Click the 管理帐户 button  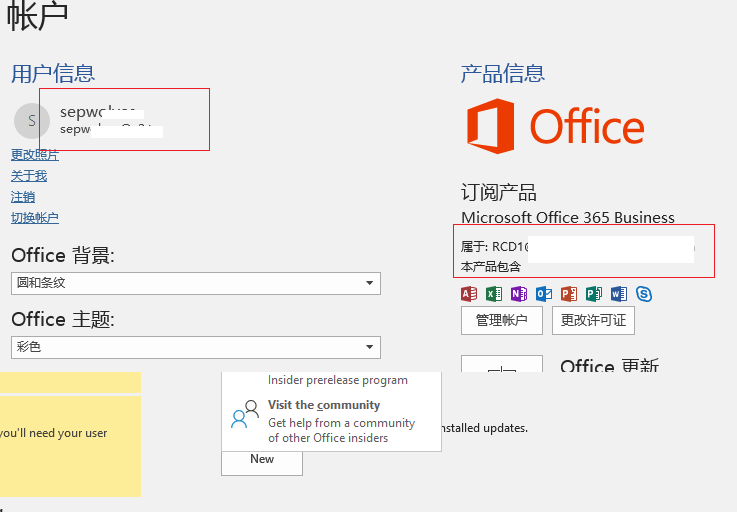(x=502, y=321)
